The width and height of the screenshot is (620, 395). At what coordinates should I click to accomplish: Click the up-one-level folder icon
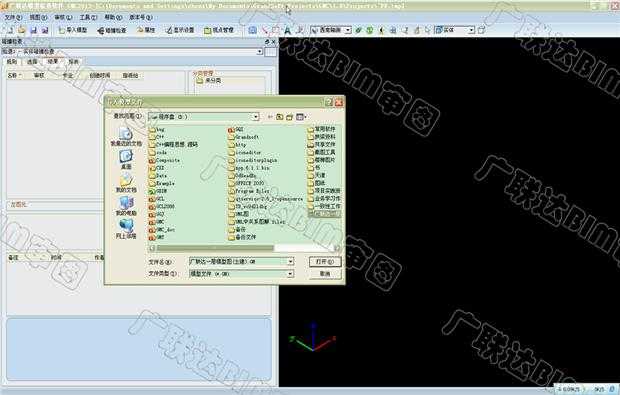[x=280, y=117]
